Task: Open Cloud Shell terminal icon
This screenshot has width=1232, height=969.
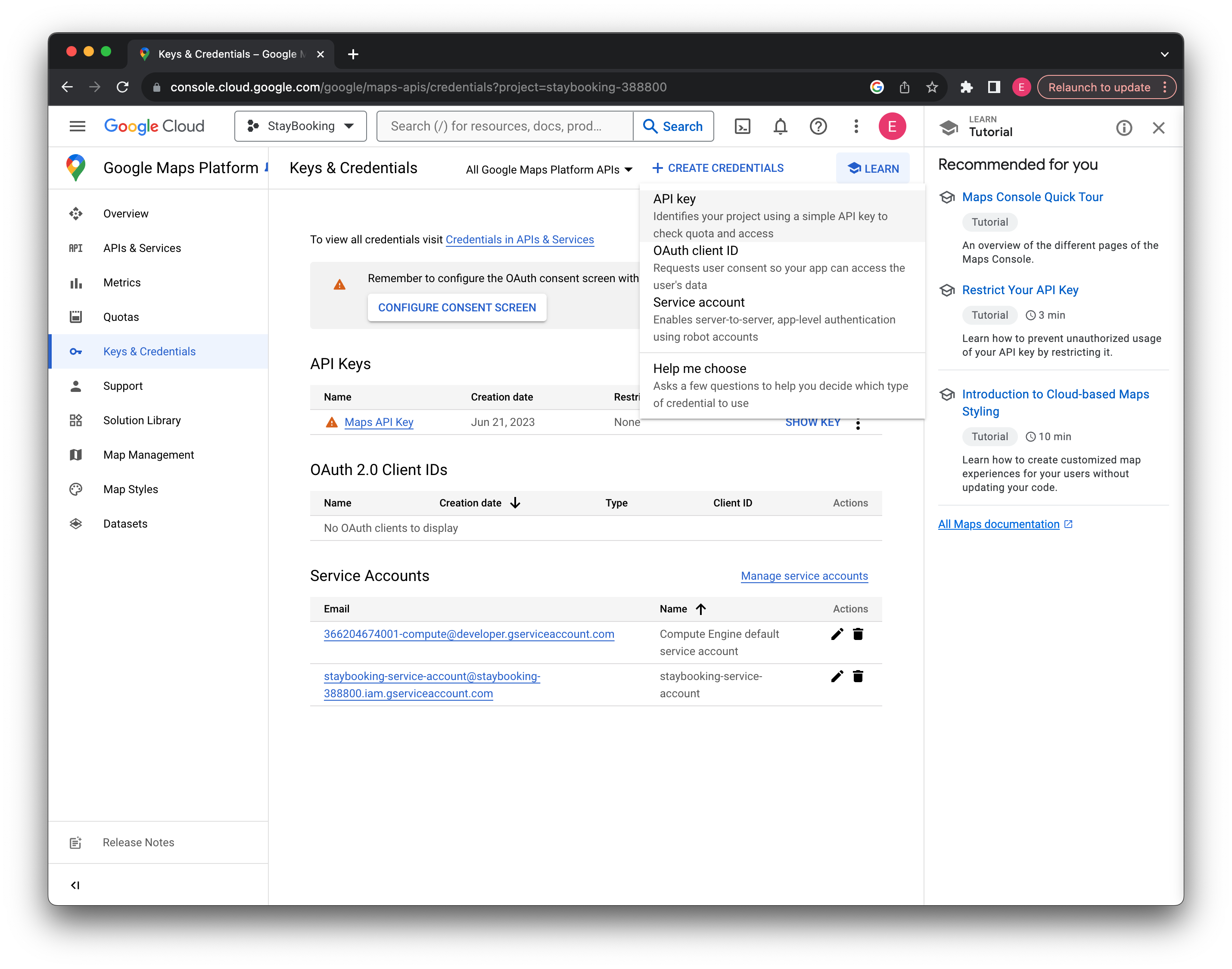Action: pos(742,126)
